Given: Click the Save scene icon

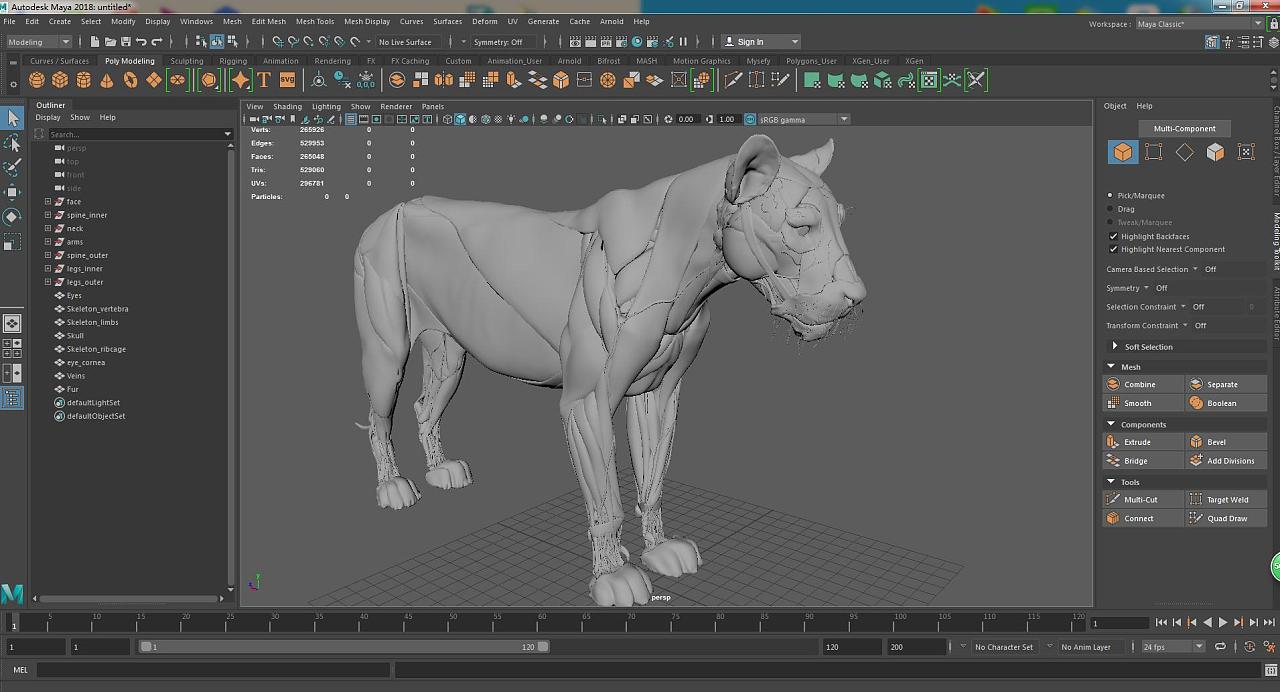Looking at the screenshot, I should 125,42.
